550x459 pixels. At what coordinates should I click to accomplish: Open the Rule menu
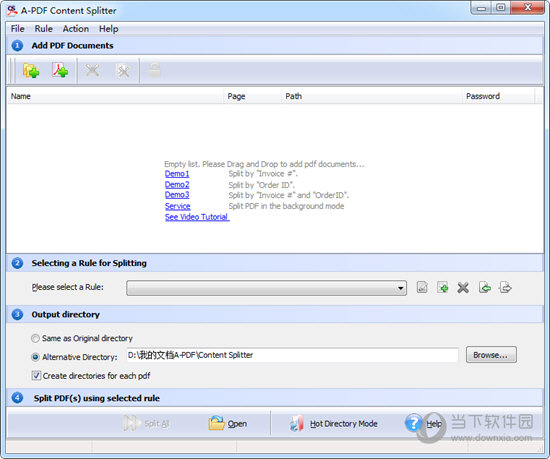[x=43, y=29]
